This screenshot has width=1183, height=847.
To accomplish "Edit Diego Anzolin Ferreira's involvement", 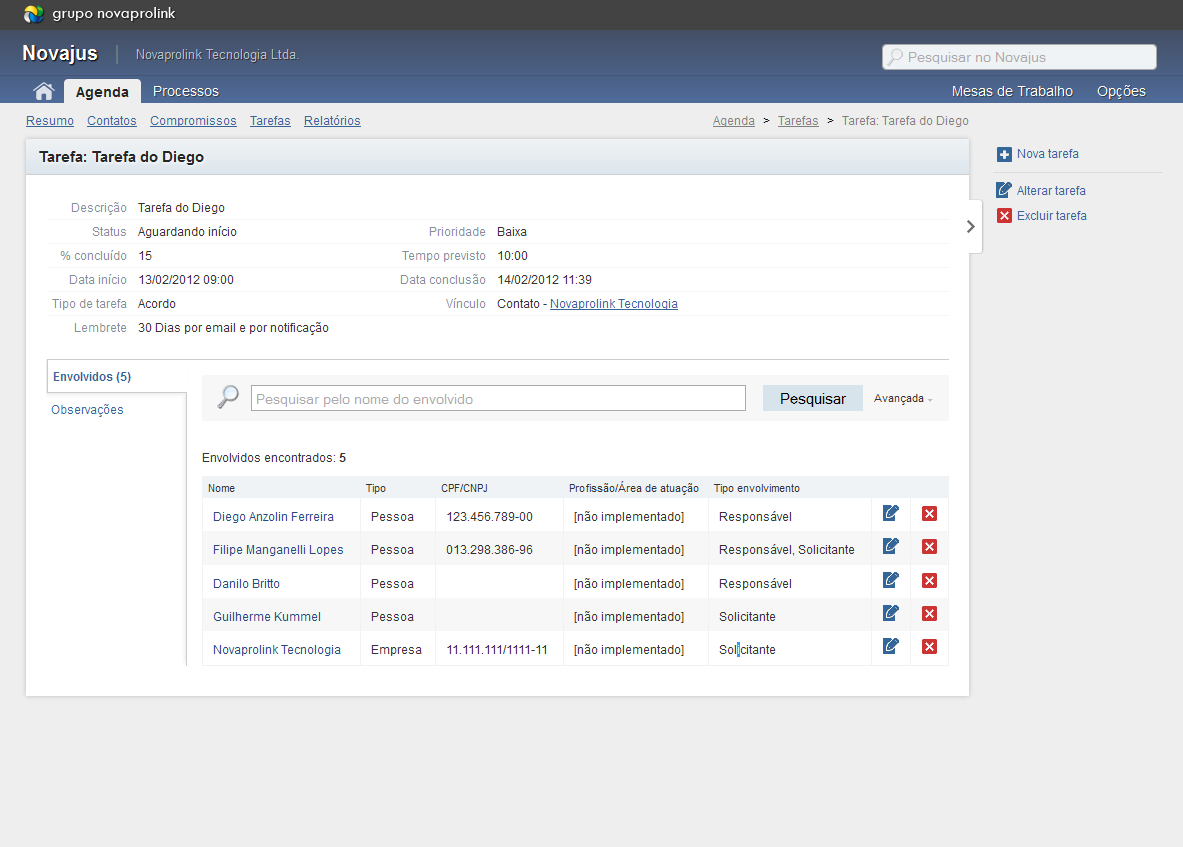I will tap(891, 514).
